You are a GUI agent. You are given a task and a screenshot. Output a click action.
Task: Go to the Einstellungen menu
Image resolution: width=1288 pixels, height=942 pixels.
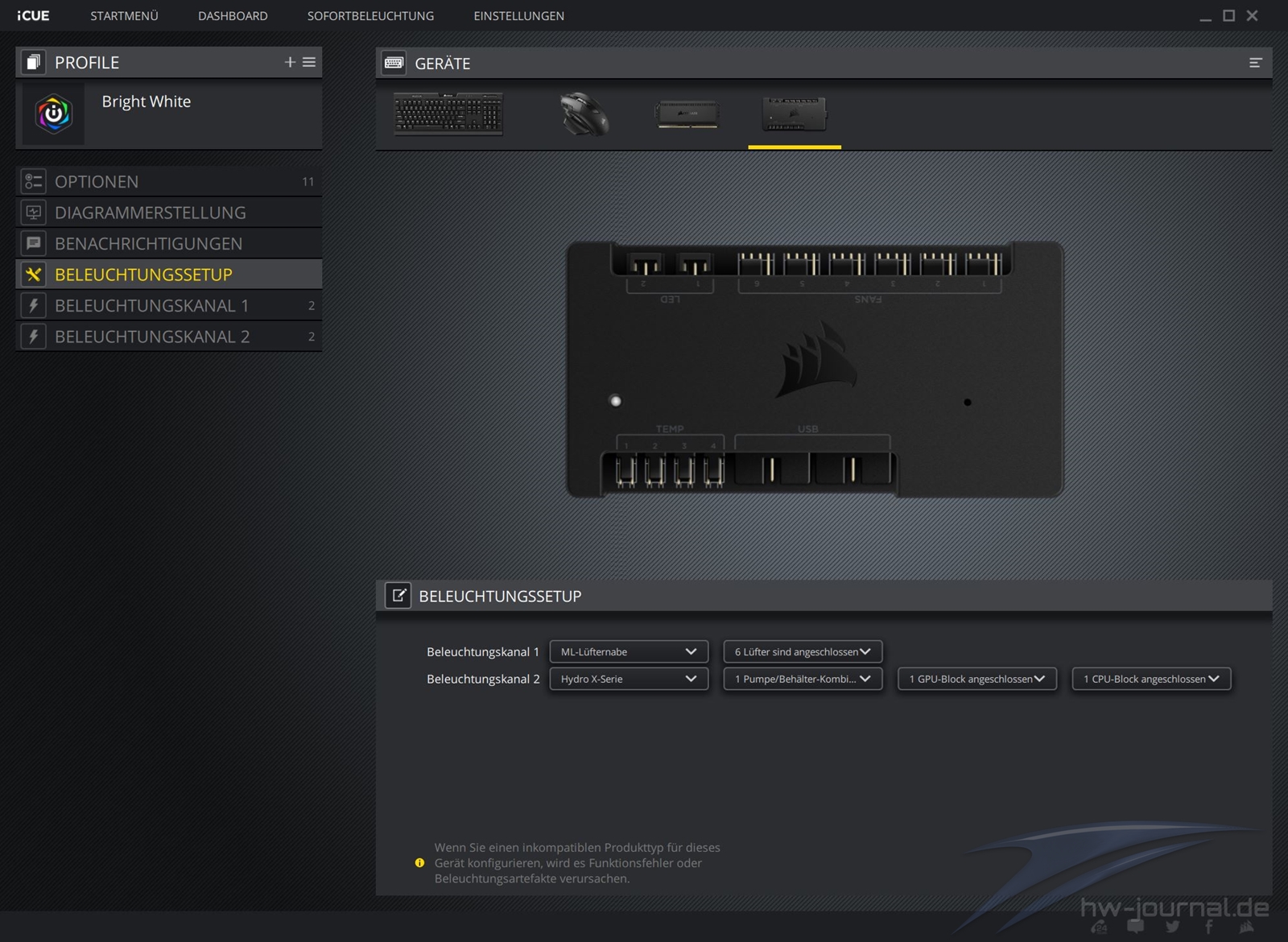[x=518, y=15]
